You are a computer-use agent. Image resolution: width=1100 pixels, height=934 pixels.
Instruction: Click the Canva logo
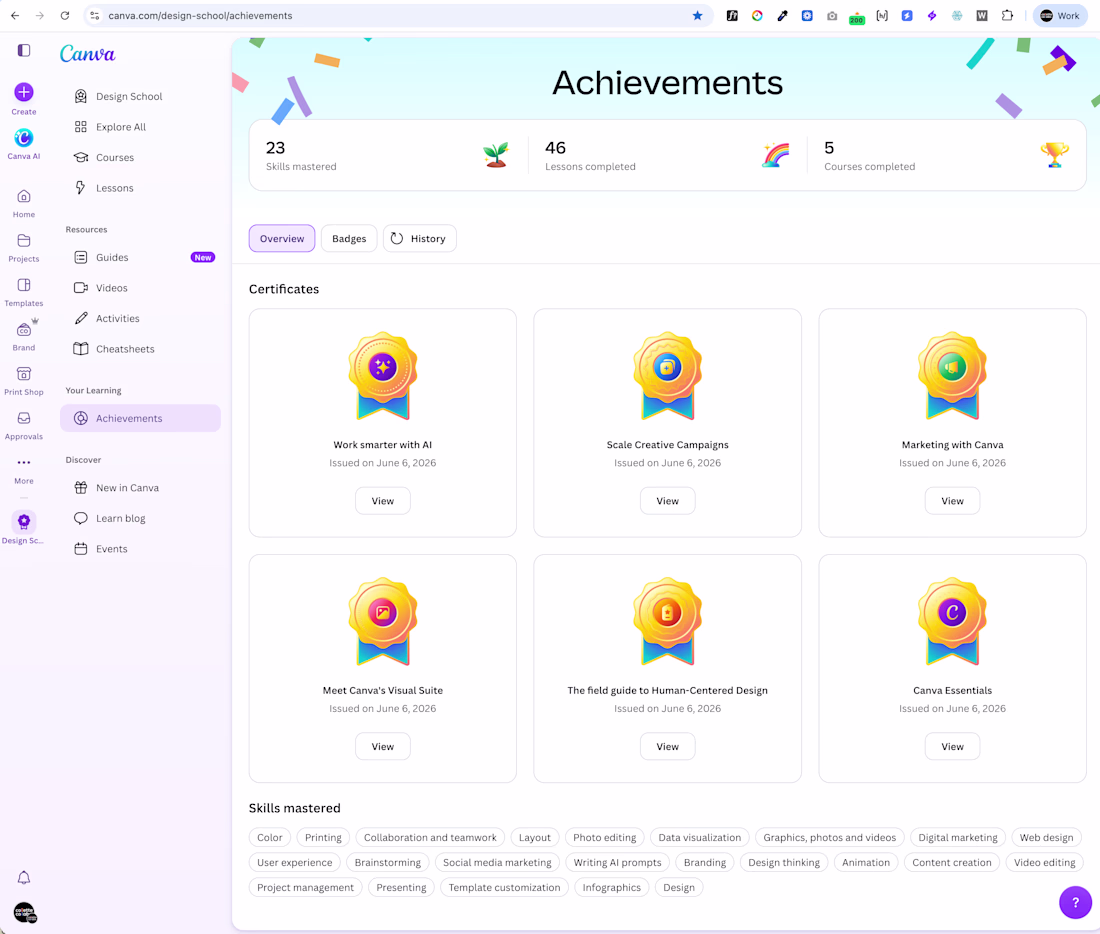click(x=87, y=54)
